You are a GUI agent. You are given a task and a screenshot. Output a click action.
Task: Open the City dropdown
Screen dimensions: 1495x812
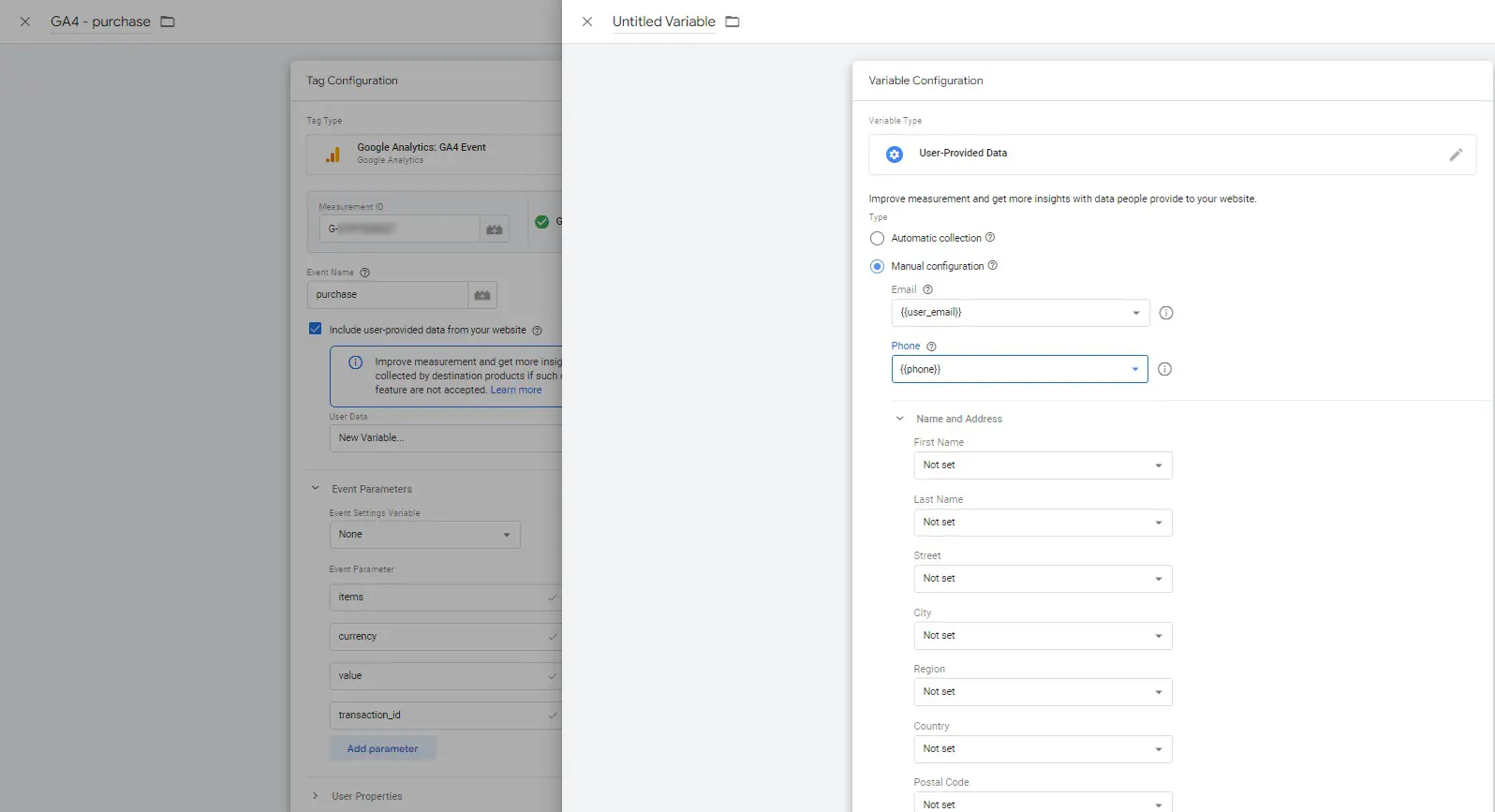click(x=1043, y=636)
